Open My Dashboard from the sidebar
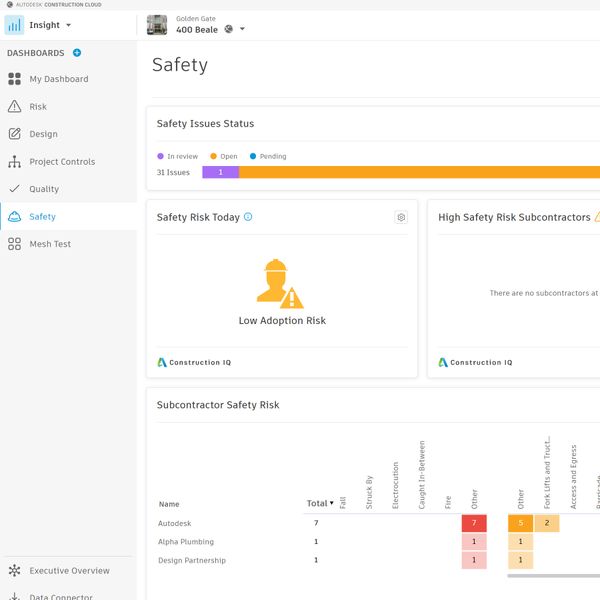Viewport: 600px width, 600px height. (58, 79)
